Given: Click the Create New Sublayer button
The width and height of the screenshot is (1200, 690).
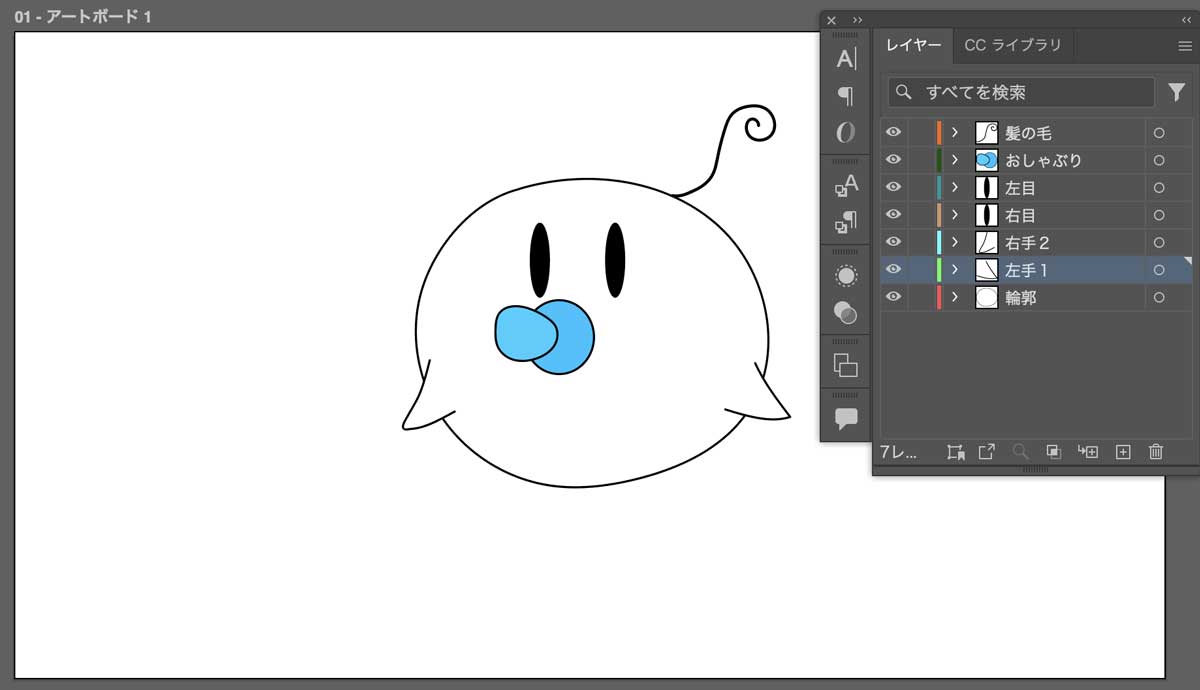Looking at the screenshot, I should coord(1088,452).
